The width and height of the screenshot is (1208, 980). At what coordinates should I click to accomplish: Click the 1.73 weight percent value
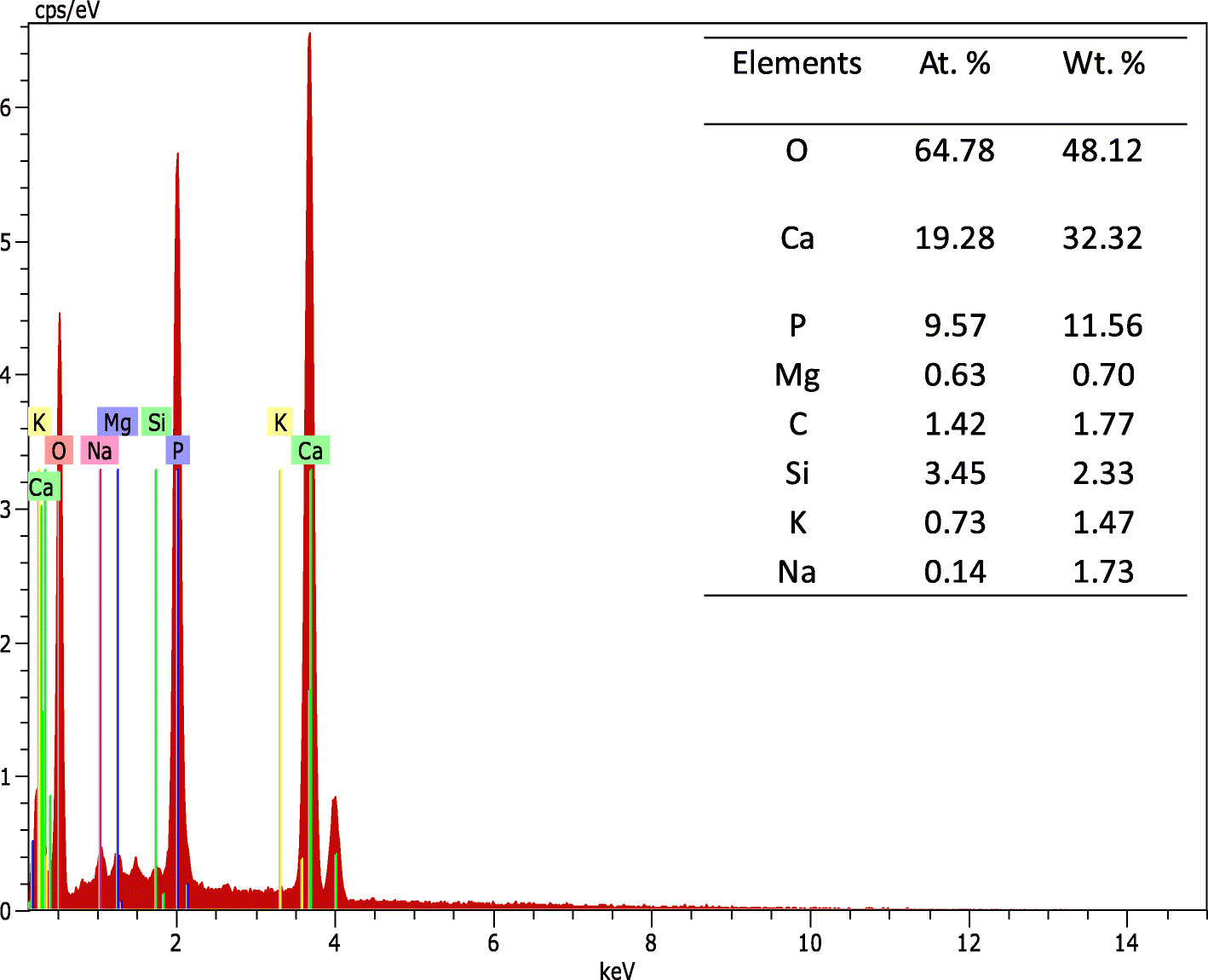pos(1103,572)
